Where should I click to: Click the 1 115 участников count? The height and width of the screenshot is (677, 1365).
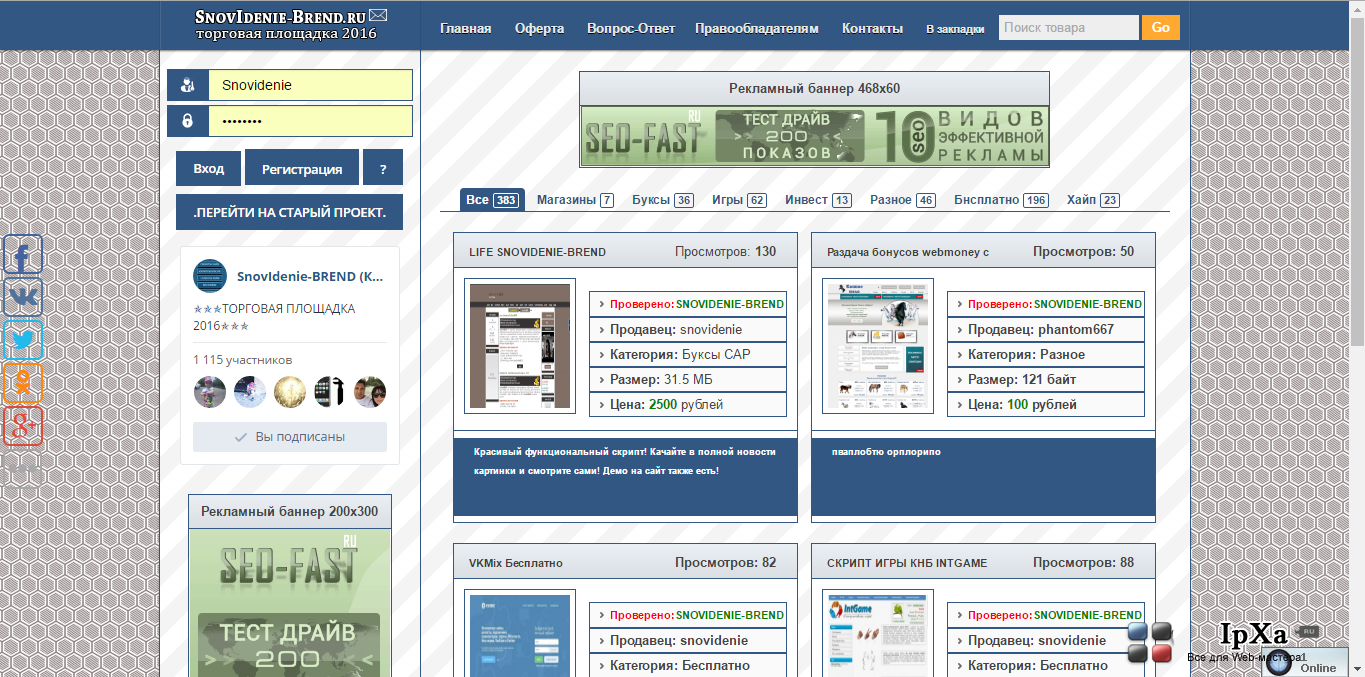pos(243,360)
